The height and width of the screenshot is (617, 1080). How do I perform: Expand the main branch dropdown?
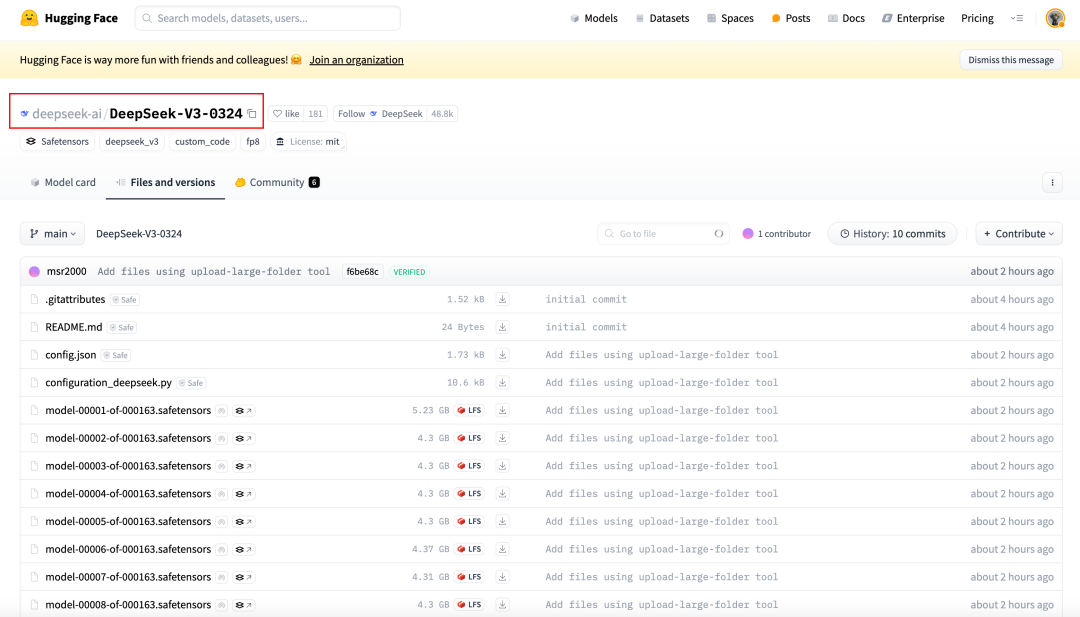pos(53,234)
